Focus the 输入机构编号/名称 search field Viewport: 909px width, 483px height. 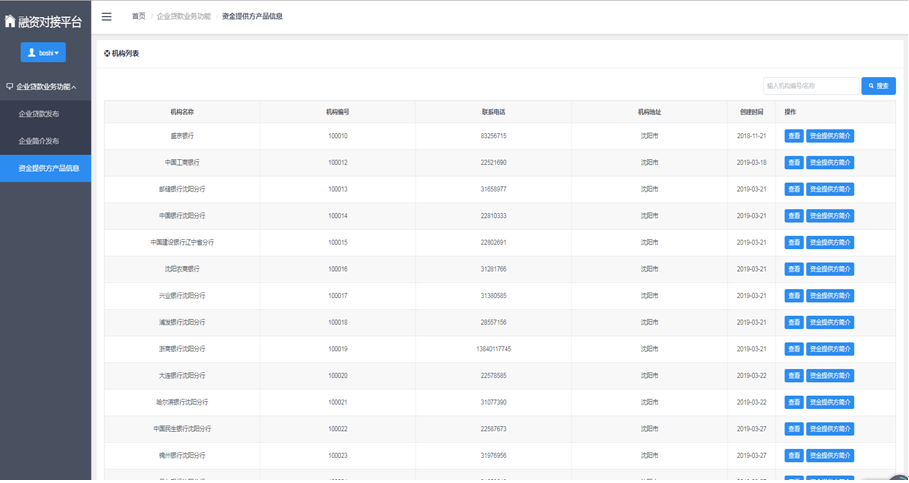pyautogui.click(x=810, y=86)
